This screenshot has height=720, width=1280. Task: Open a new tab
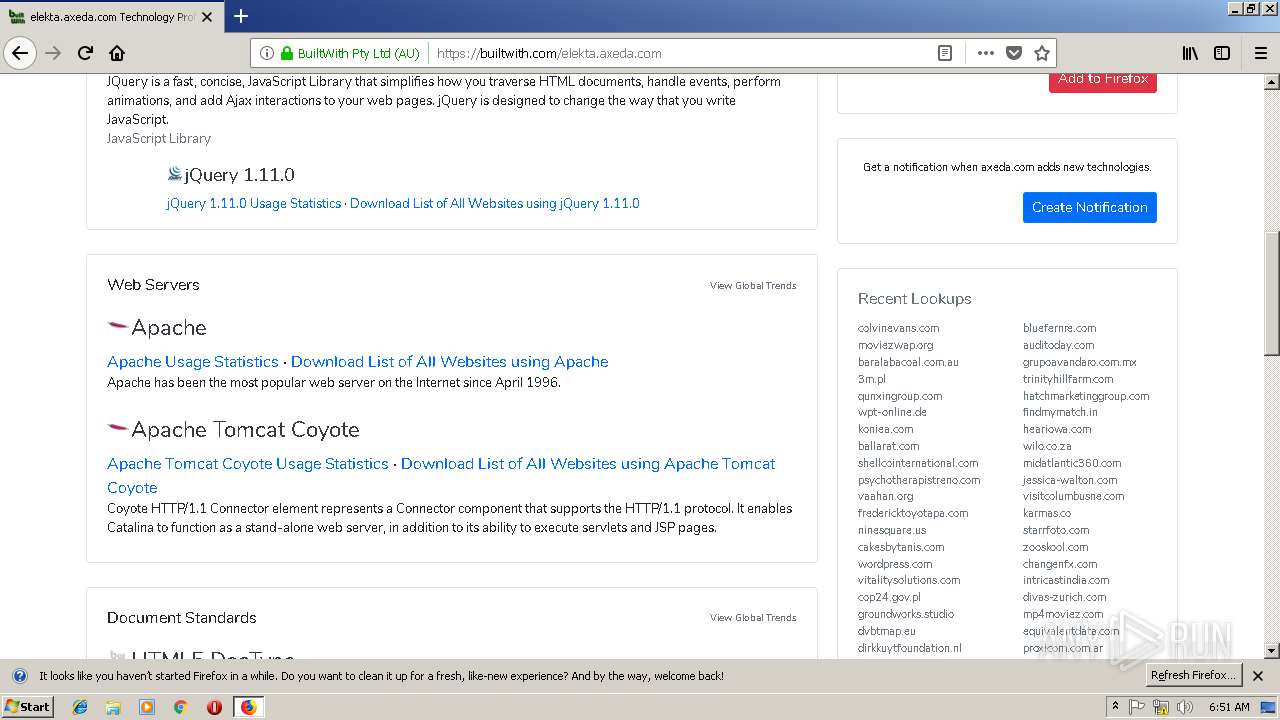coord(240,16)
